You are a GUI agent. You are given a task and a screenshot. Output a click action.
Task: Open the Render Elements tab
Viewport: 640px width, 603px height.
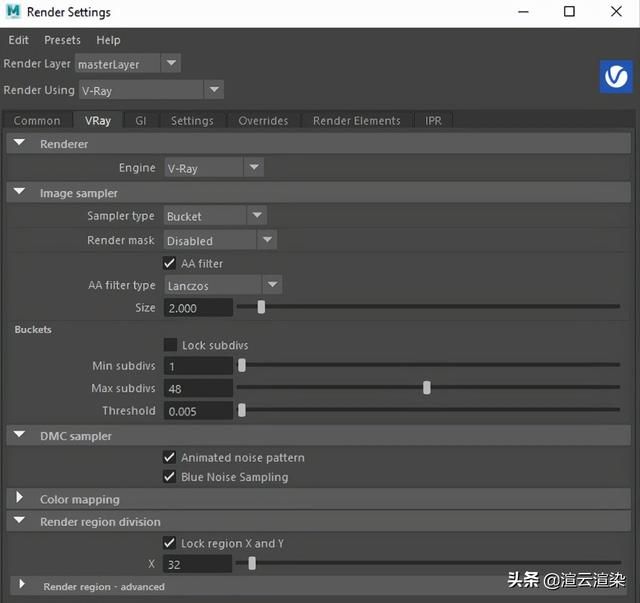(x=356, y=121)
